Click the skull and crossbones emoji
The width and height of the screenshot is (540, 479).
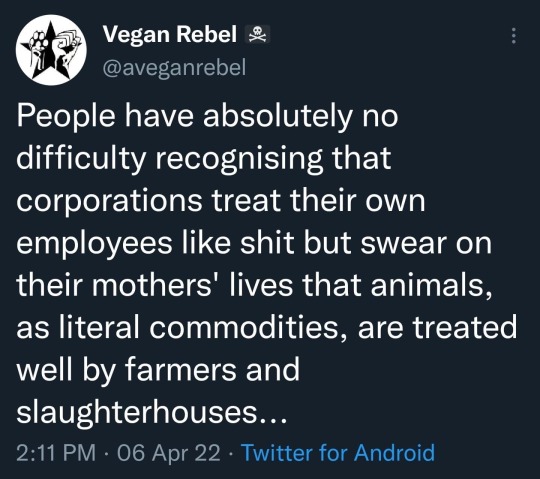[257, 35]
